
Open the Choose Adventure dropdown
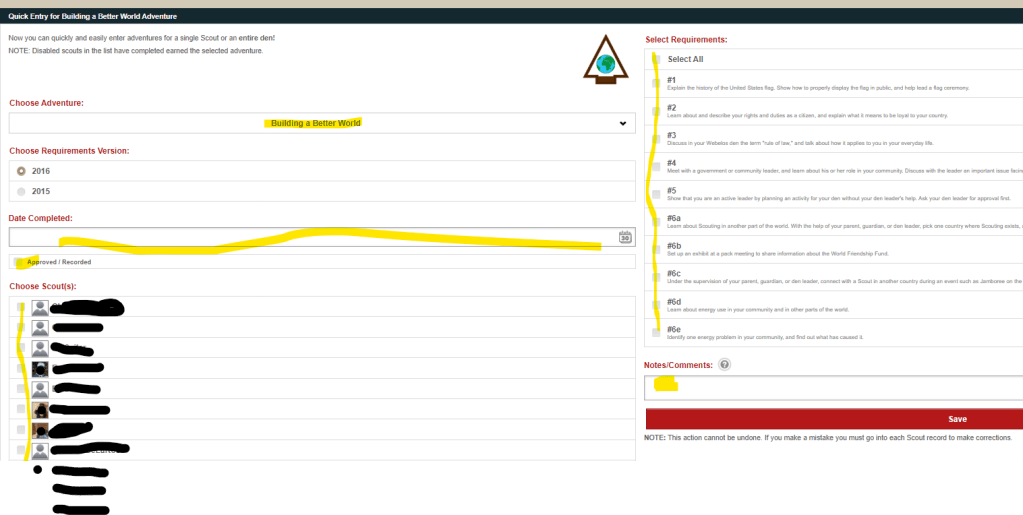point(320,123)
